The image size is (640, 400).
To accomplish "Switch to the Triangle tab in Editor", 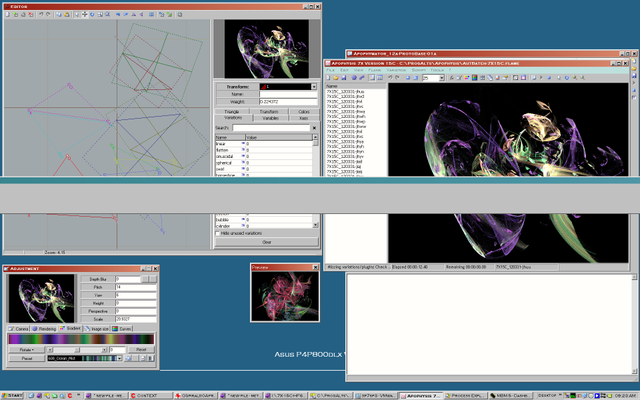I will tap(233, 110).
